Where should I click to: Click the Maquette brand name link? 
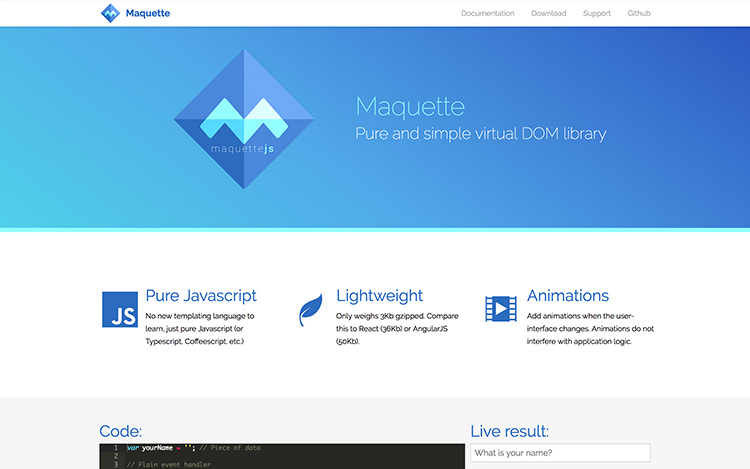pos(148,13)
